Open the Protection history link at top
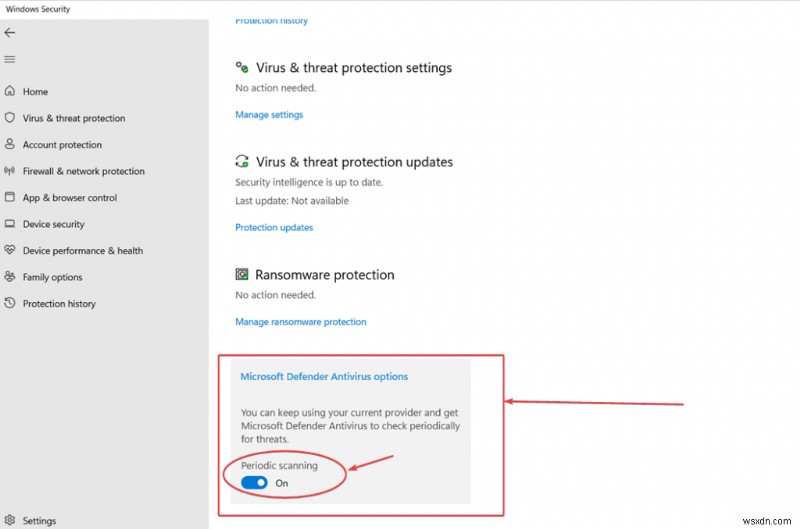Viewport: 800px width, 529px height. pyautogui.click(x=271, y=21)
